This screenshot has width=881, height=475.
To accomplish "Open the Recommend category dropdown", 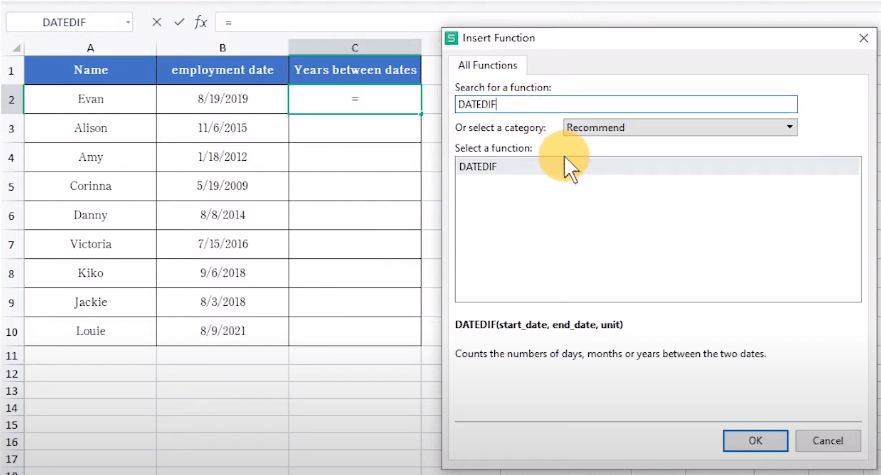I will coord(680,127).
